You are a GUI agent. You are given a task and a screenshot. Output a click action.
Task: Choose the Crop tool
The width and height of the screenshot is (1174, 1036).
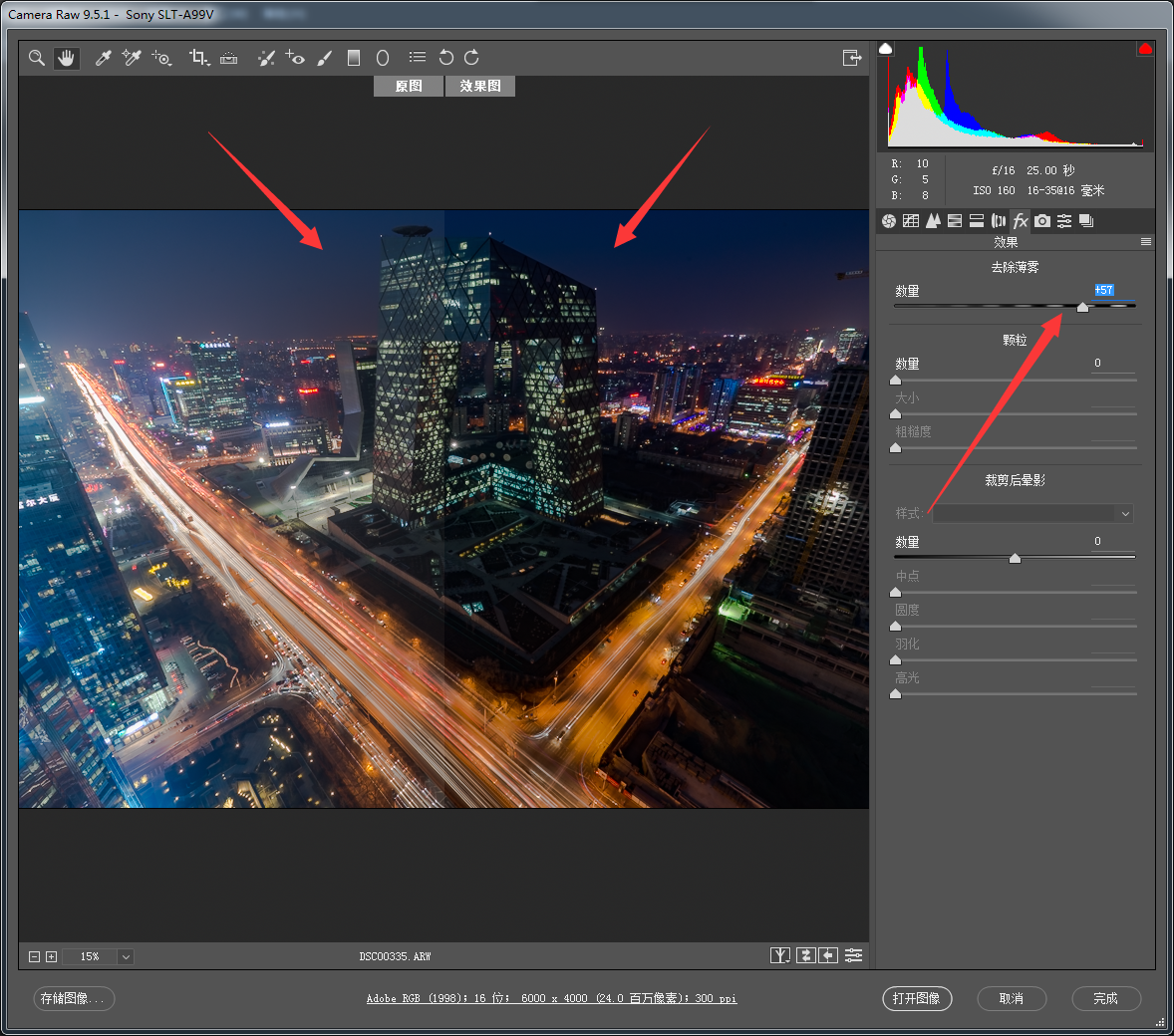click(x=197, y=58)
